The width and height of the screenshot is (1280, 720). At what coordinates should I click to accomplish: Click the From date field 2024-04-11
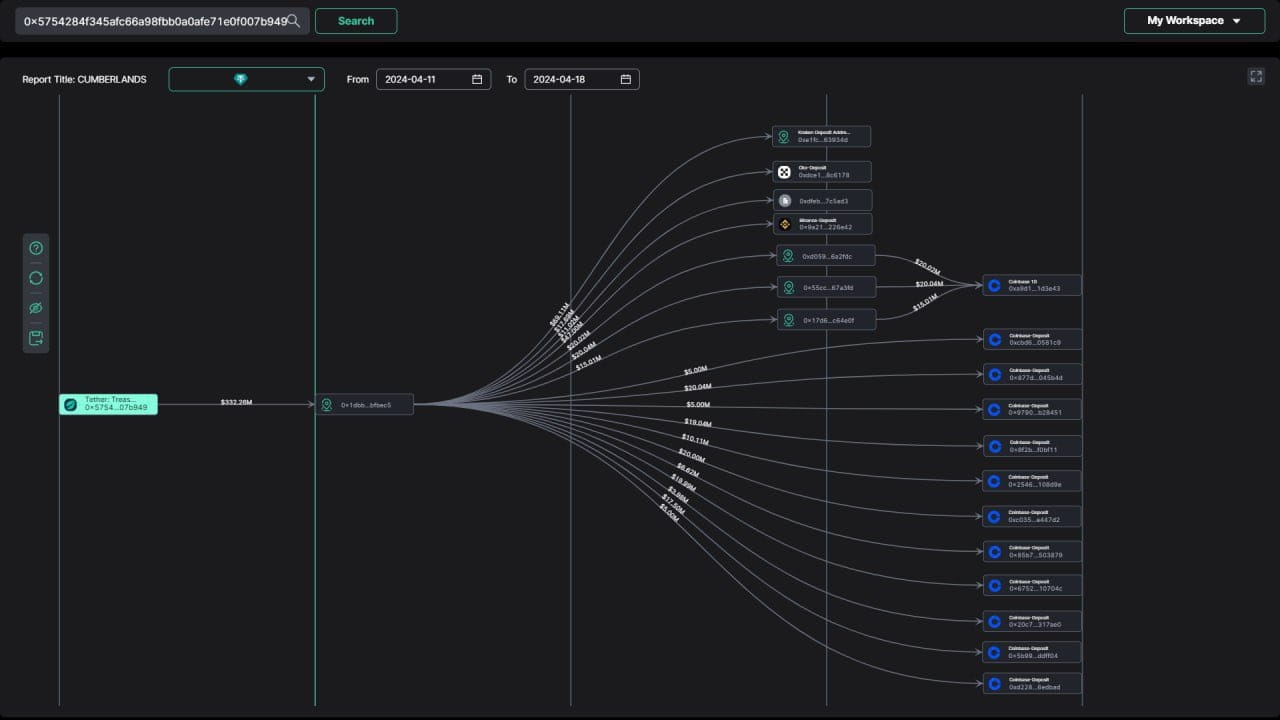coord(433,79)
